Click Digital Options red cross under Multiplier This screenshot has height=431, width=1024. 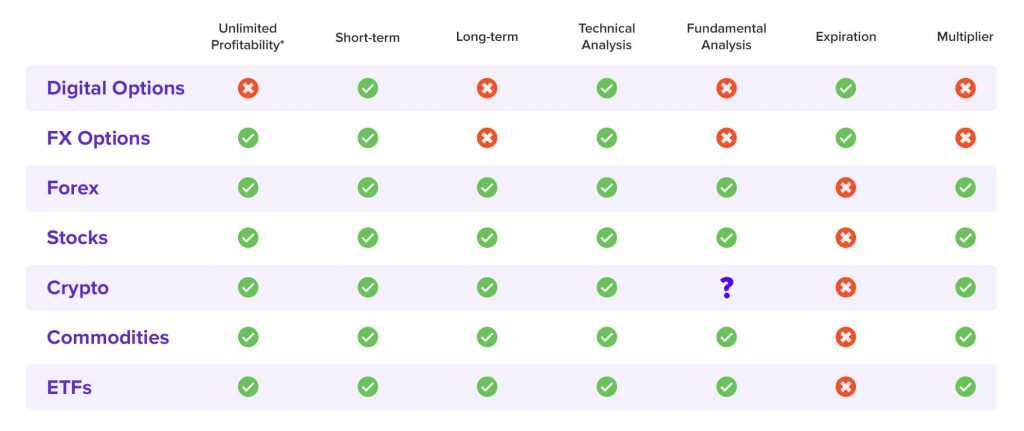click(965, 88)
